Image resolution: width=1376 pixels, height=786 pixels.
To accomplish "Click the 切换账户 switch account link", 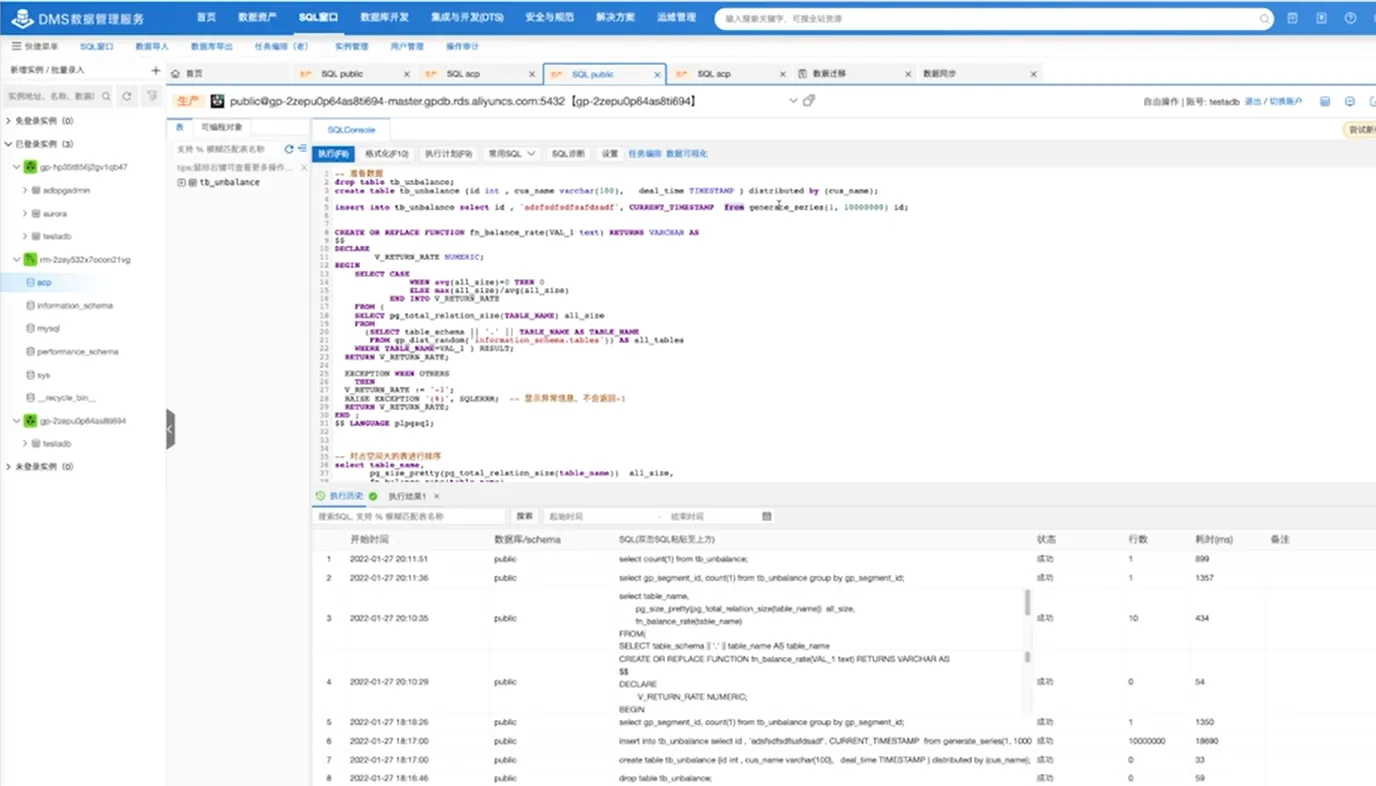I will click(1286, 102).
